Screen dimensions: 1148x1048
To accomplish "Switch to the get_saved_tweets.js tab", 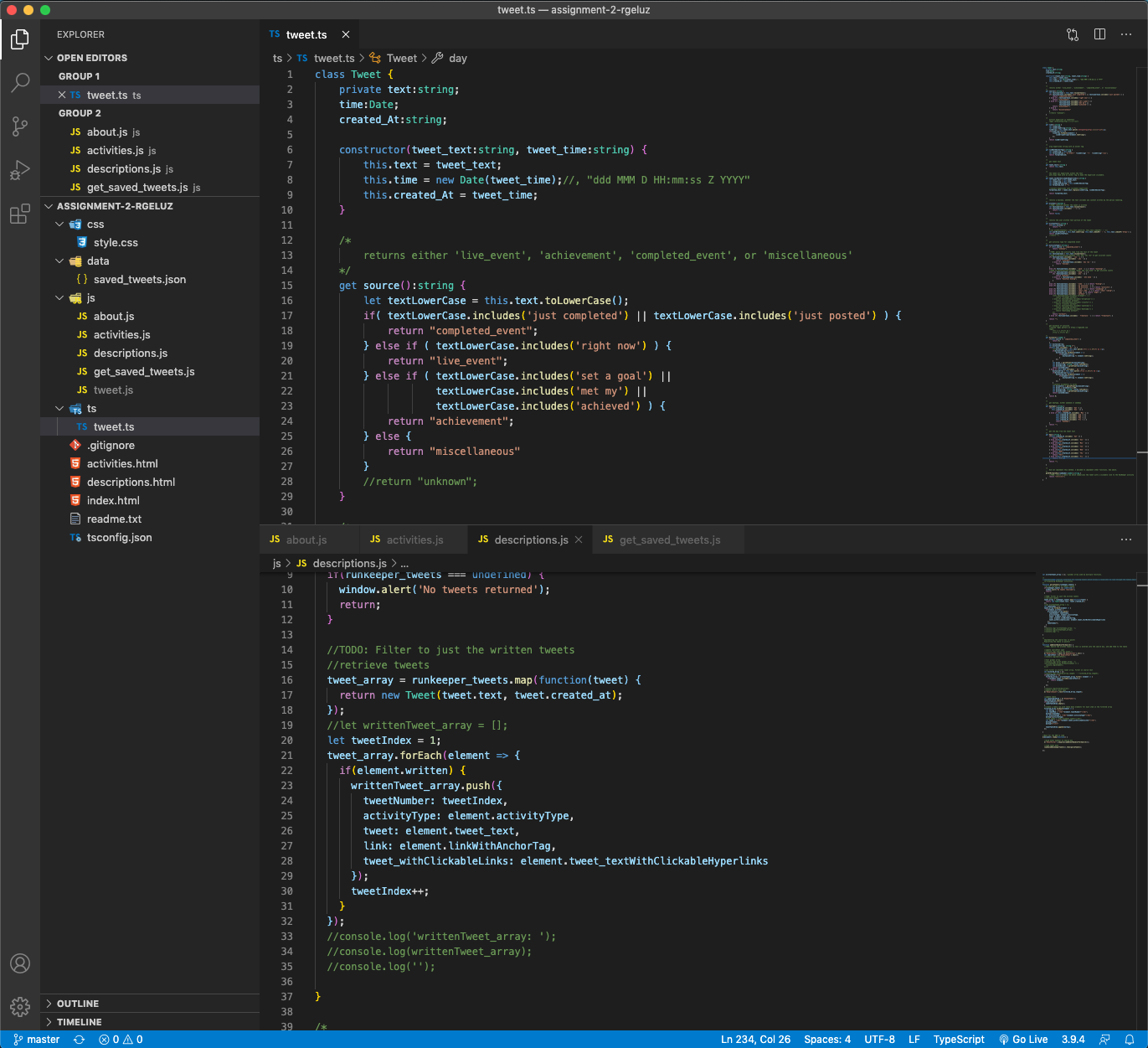I will point(668,539).
